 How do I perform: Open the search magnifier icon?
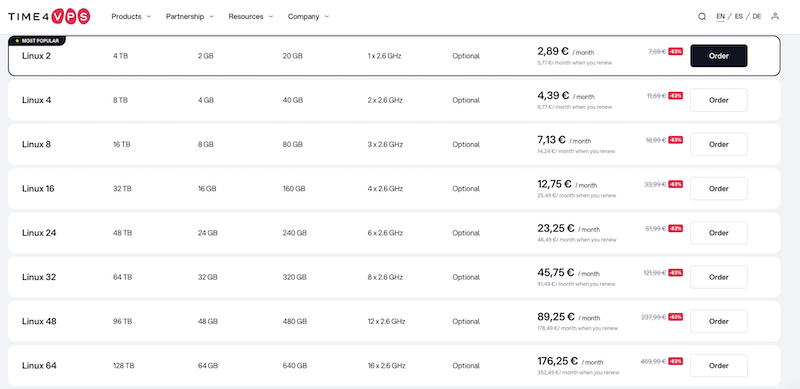click(702, 16)
